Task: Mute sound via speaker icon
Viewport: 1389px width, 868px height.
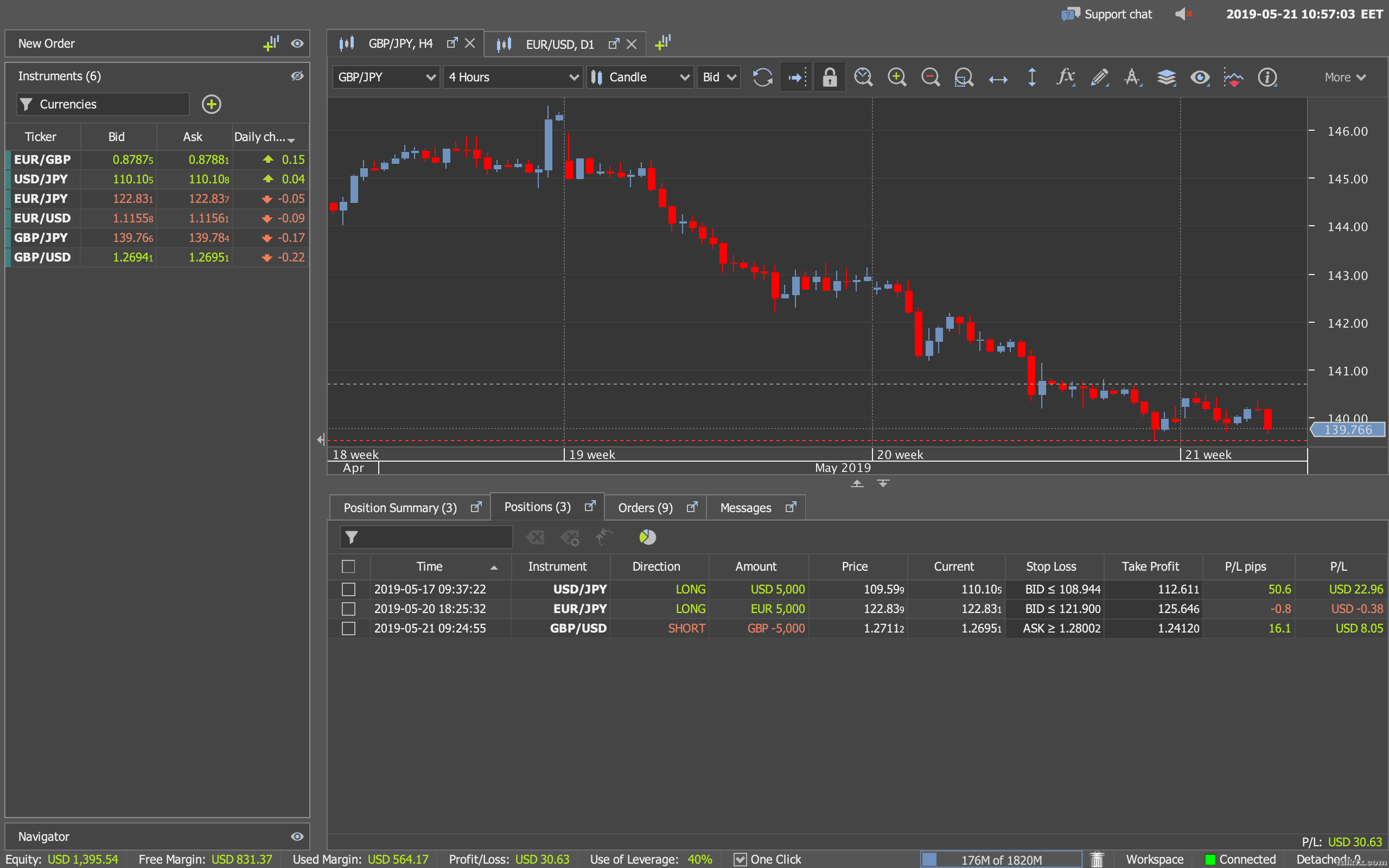Action: point(1183,14)
